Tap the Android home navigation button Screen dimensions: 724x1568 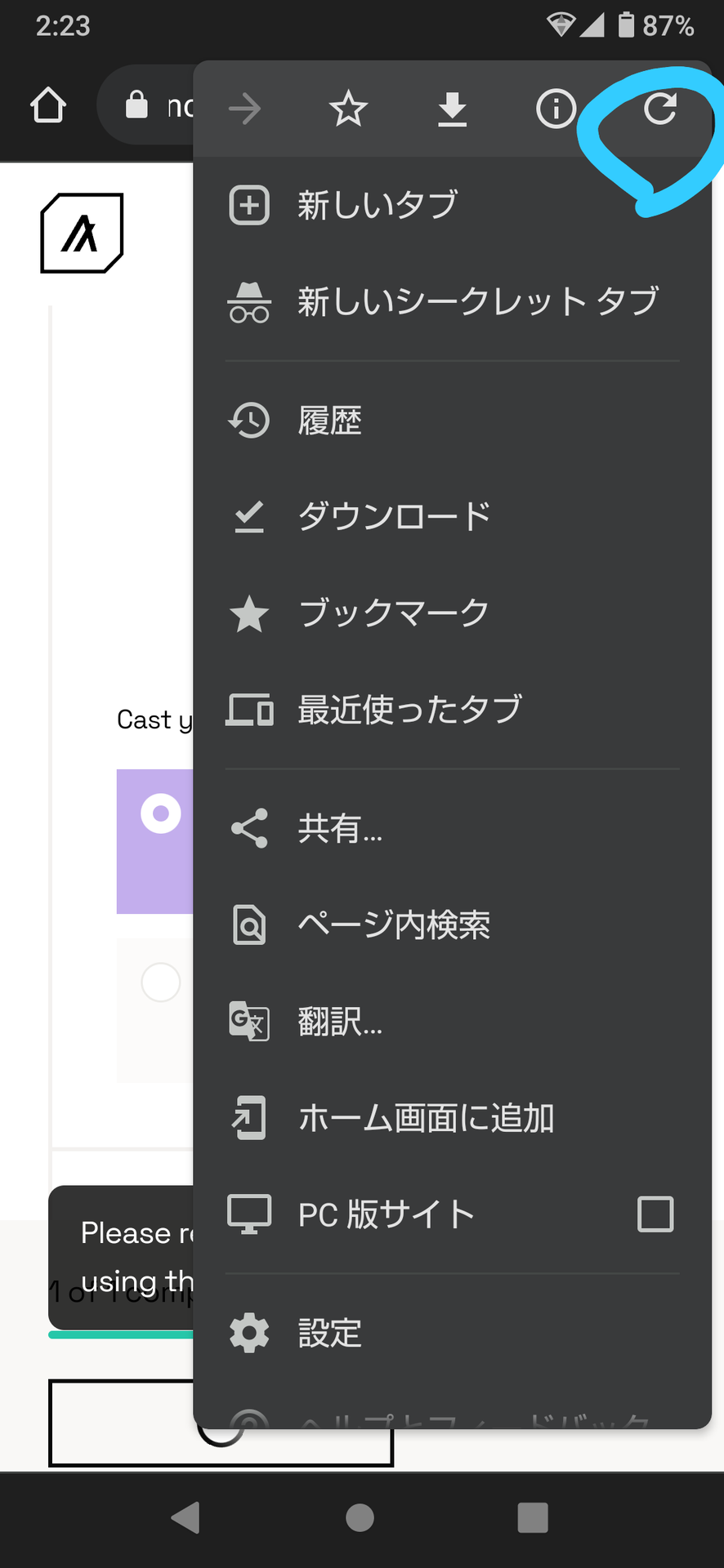click(x=360, y=1518)
